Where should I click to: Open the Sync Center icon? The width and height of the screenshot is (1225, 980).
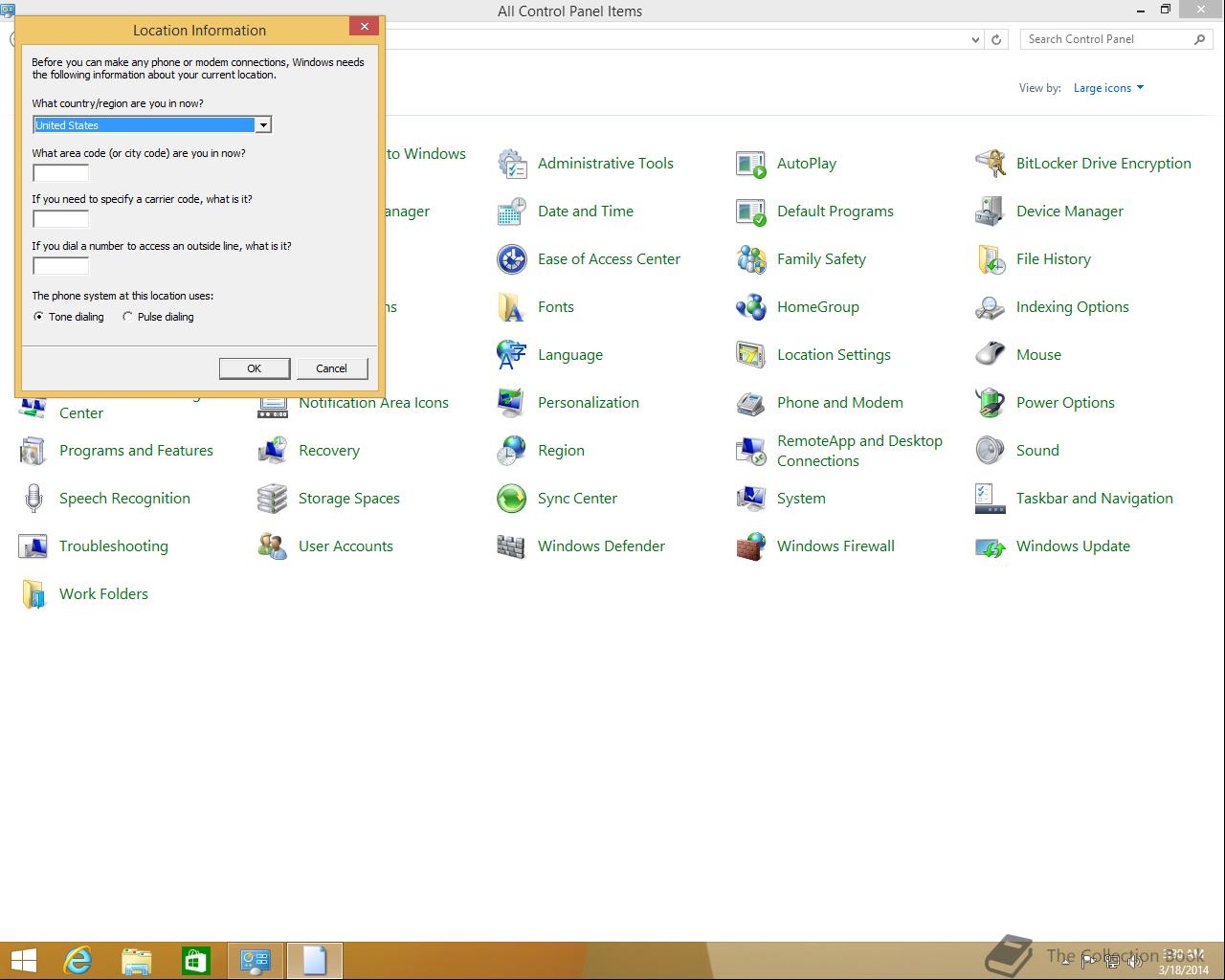tap(512, 499)
